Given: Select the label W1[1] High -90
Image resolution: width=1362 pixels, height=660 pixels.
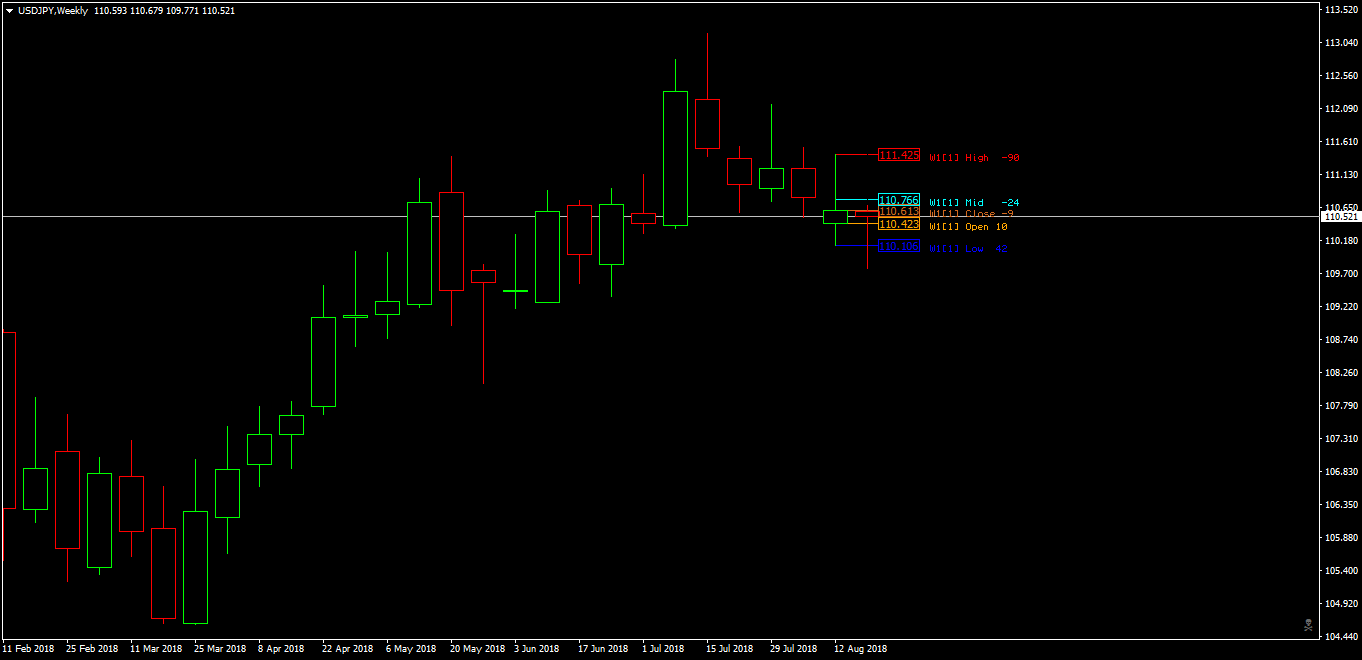Looking at the screenshot, I should 974,158.
